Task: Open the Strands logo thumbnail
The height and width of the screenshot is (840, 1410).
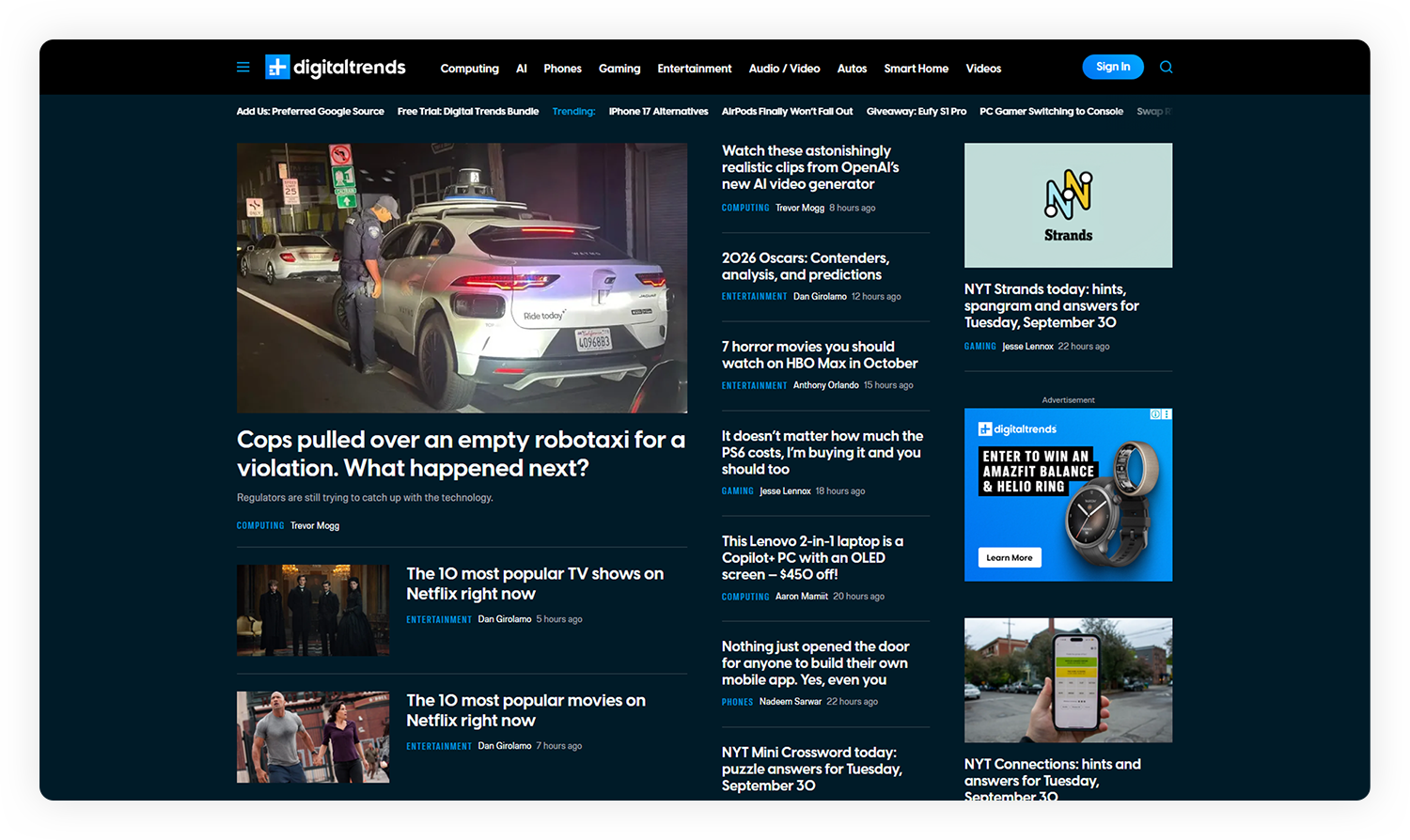Action: [1068, 205]
